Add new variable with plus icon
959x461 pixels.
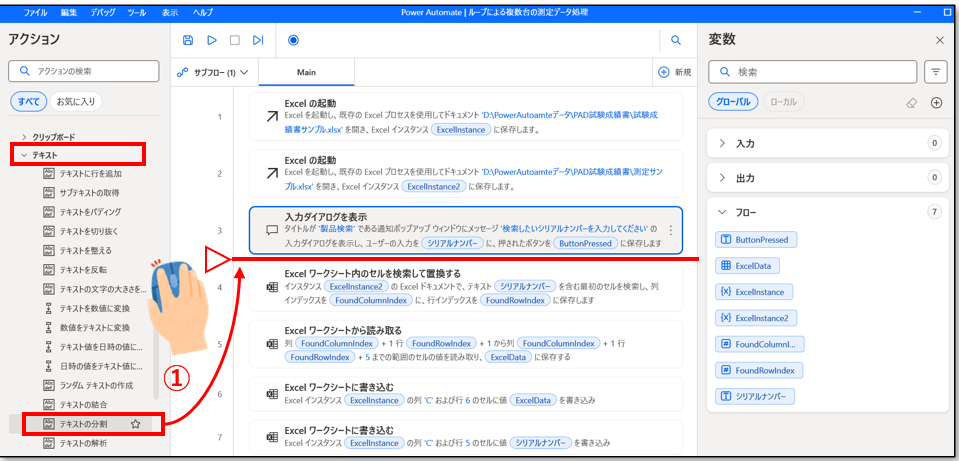[x=936, y=102]
